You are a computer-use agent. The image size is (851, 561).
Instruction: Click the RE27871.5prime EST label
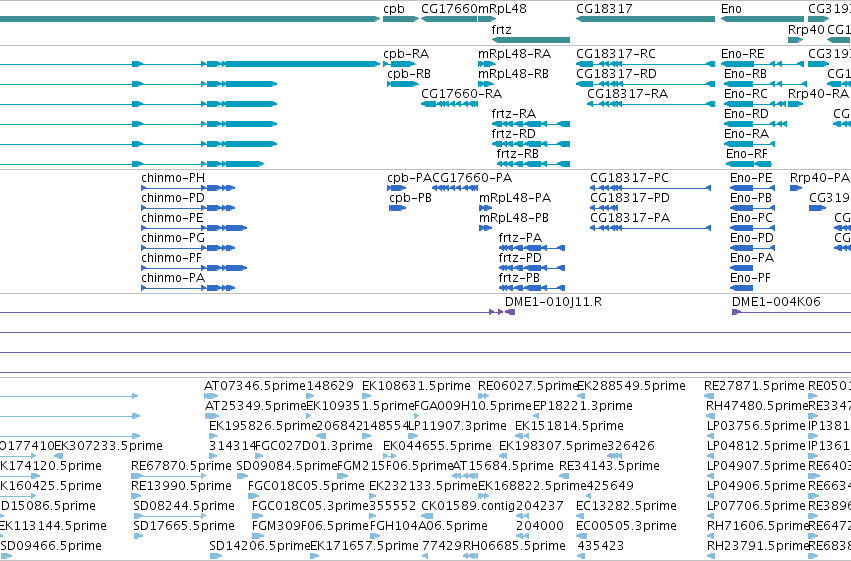tap(754, 386)
